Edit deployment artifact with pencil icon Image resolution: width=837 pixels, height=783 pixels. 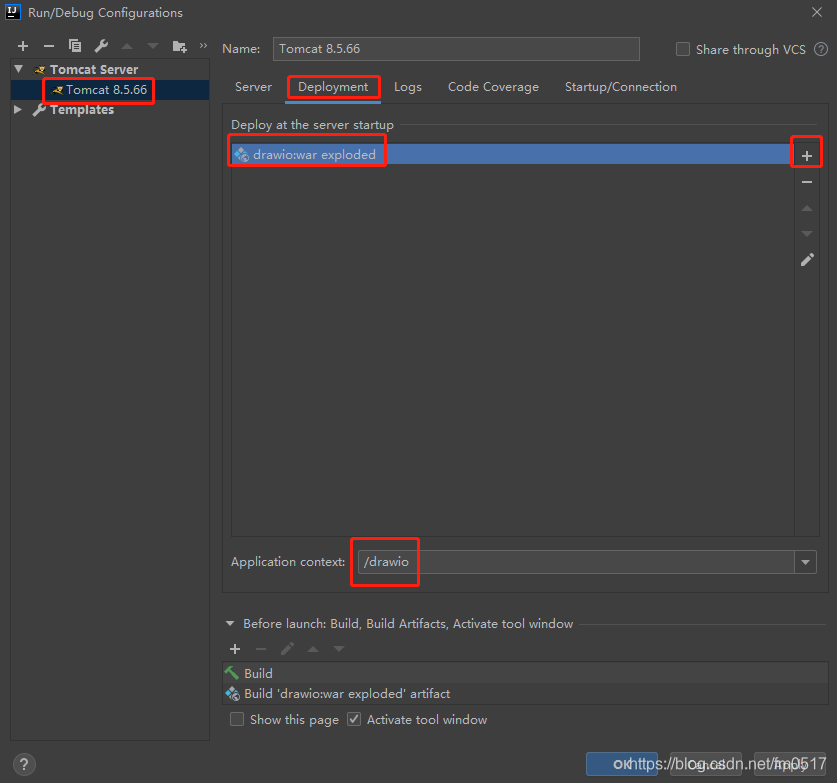[807, 260]
